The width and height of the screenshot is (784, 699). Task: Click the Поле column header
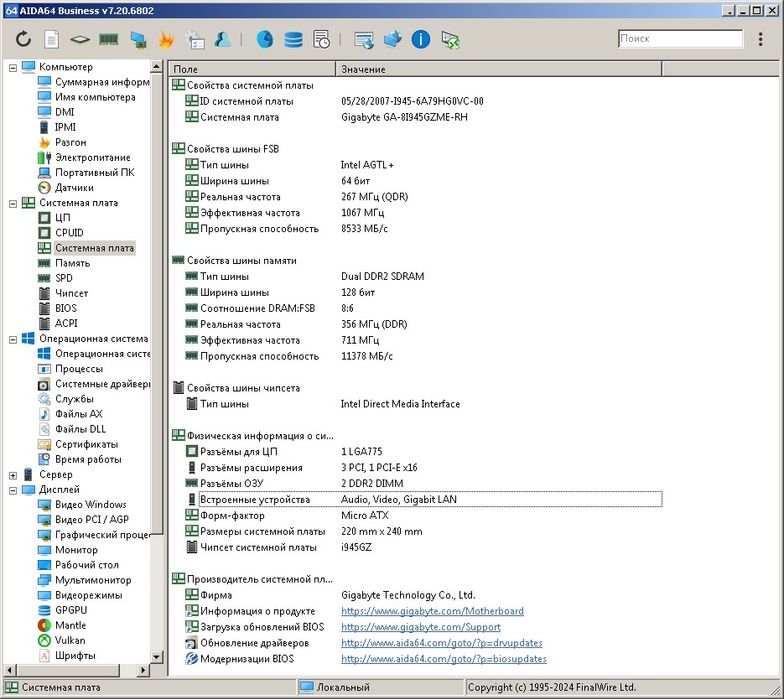(252, 69)
